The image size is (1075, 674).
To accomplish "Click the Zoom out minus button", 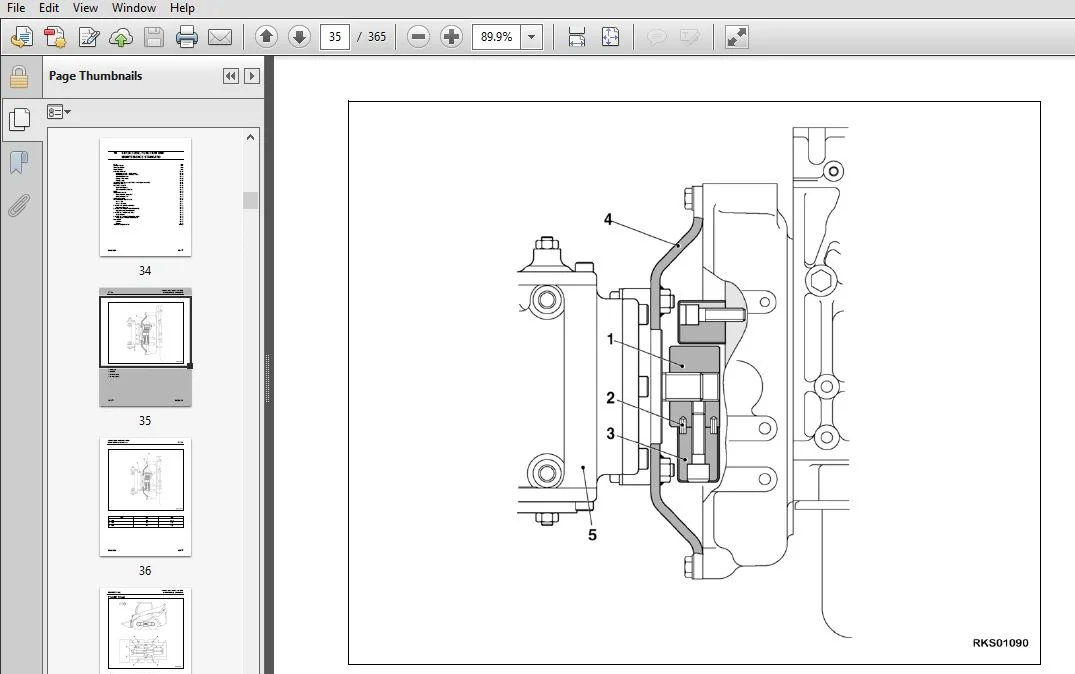I will 418,36.
